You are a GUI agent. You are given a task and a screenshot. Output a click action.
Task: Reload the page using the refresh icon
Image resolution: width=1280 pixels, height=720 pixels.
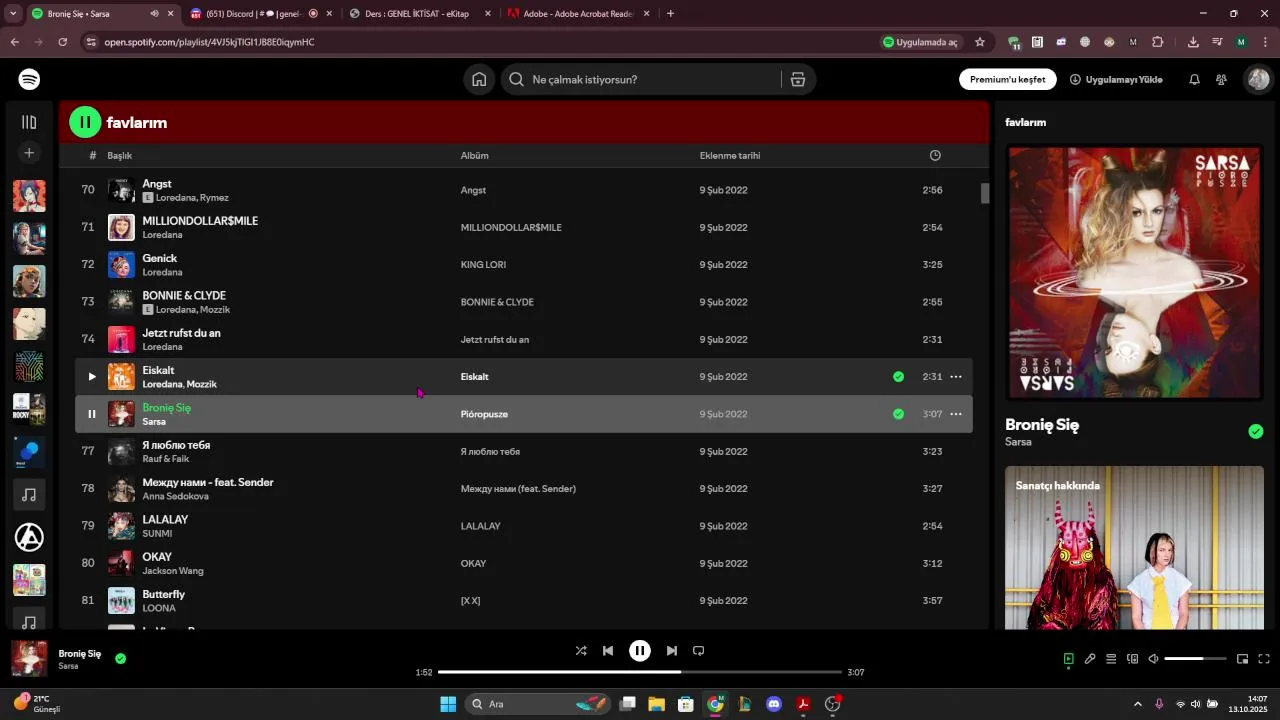(63, 42)
